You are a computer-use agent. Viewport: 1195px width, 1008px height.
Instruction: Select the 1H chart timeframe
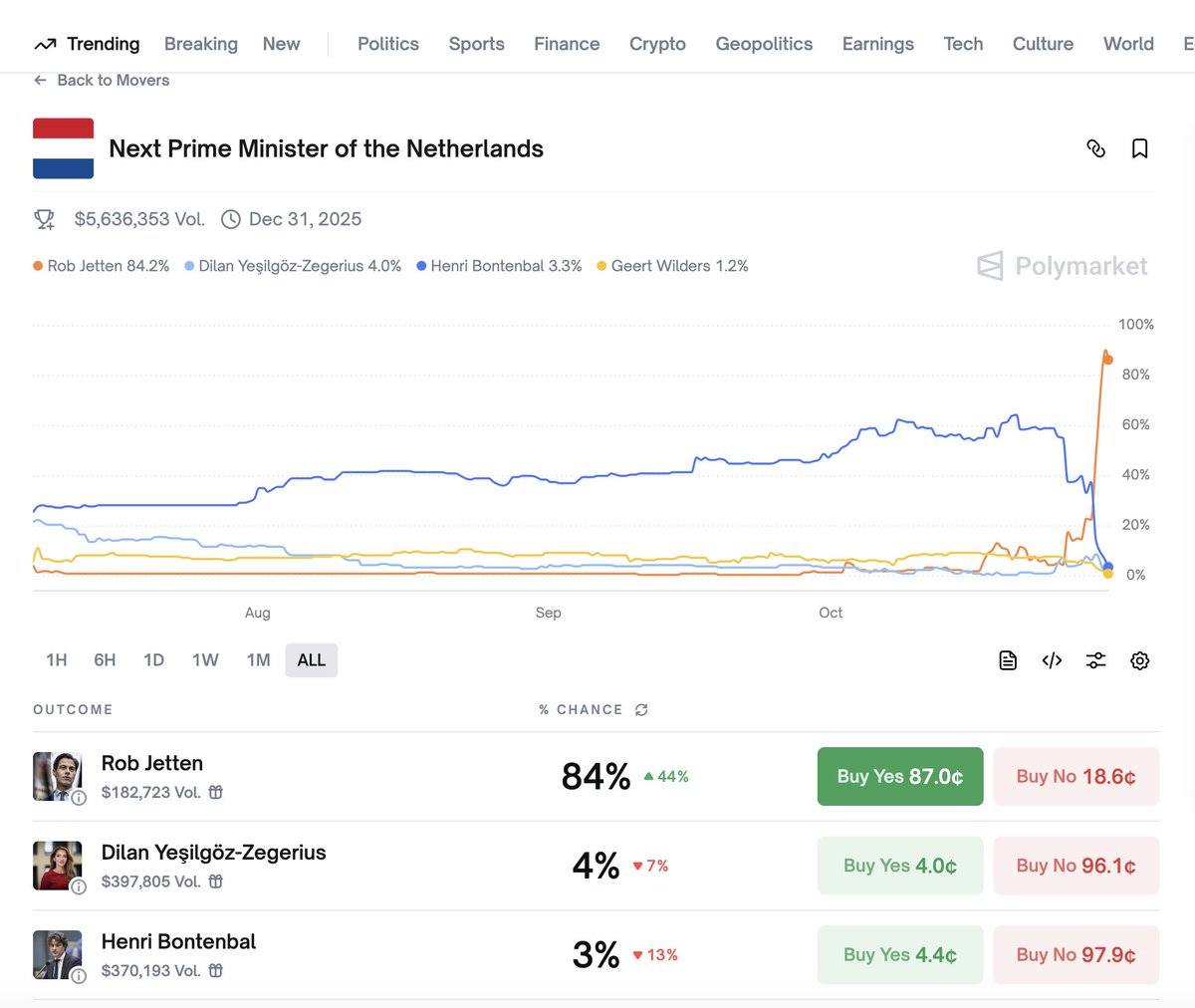pyautogui.click(x=56, y=659)
